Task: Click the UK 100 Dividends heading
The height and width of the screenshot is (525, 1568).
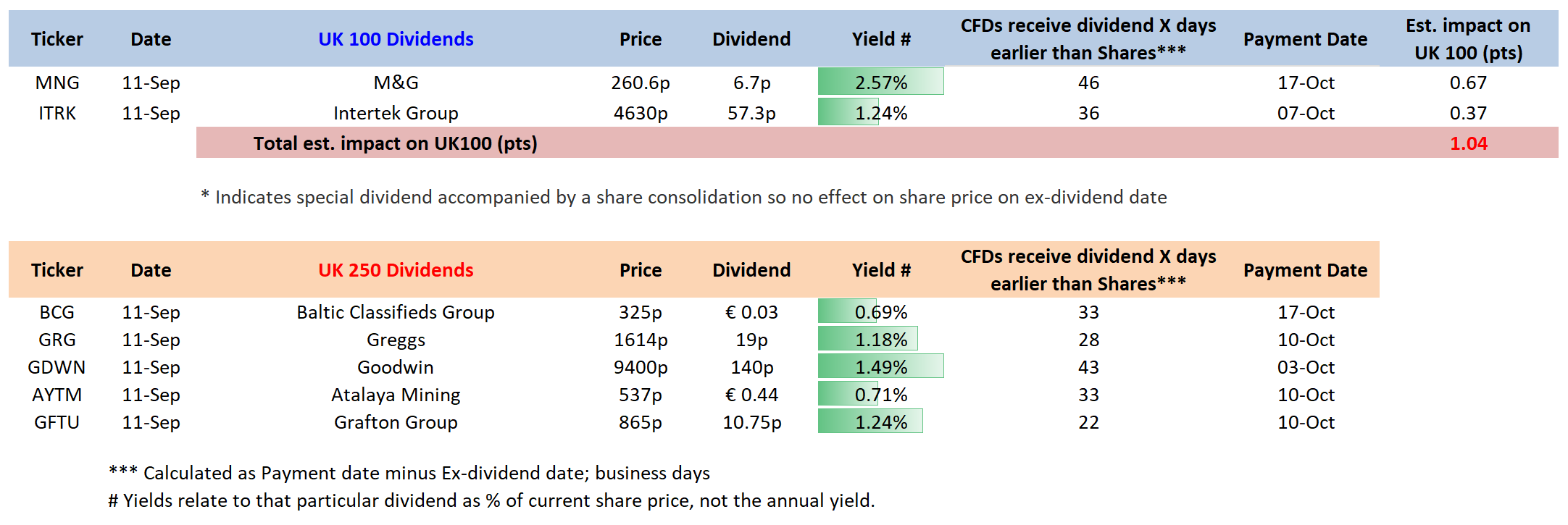Action: (x=396, y=39)
